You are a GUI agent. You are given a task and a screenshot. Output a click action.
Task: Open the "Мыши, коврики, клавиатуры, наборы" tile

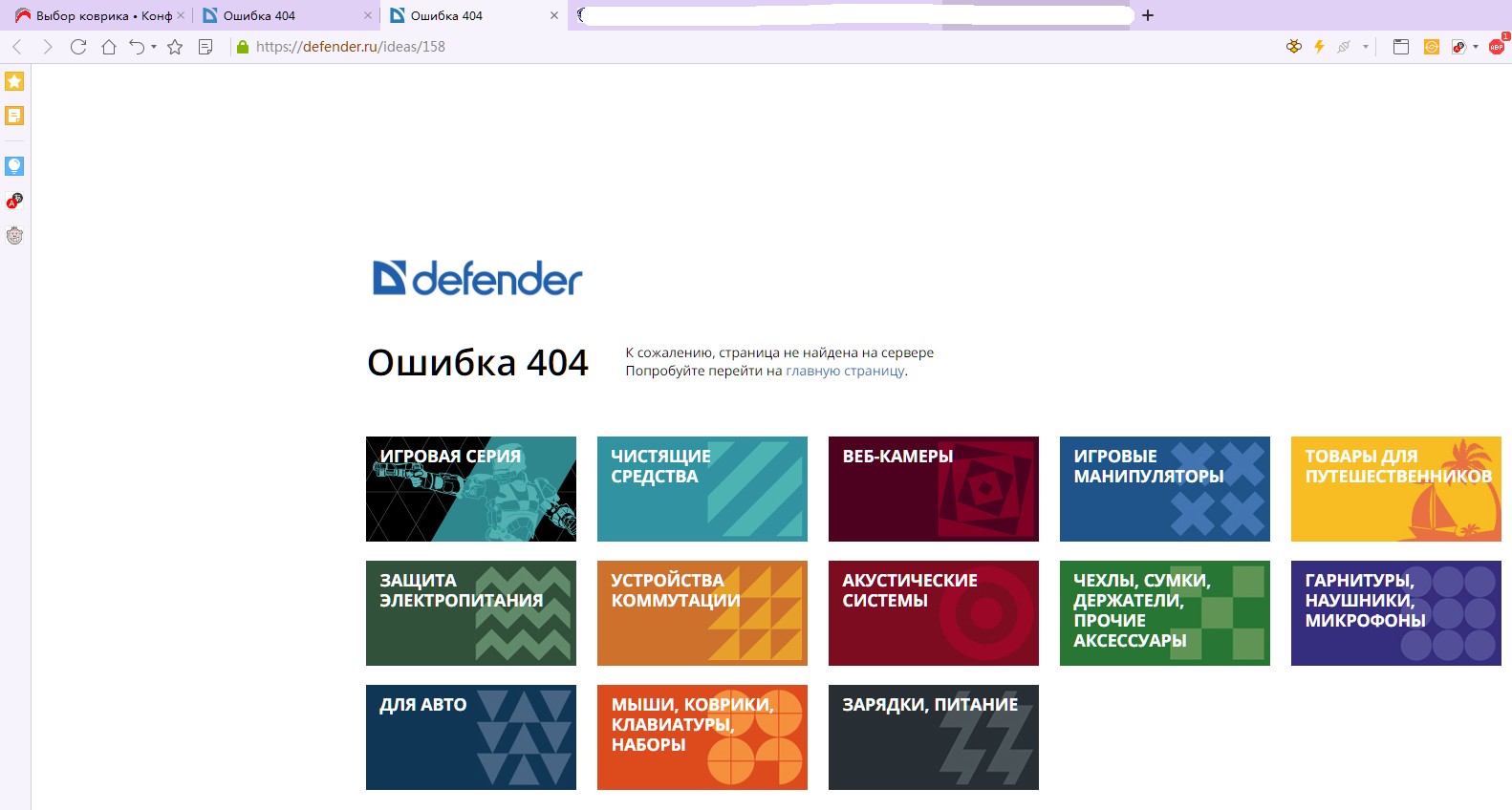click(x=702, y=737)
